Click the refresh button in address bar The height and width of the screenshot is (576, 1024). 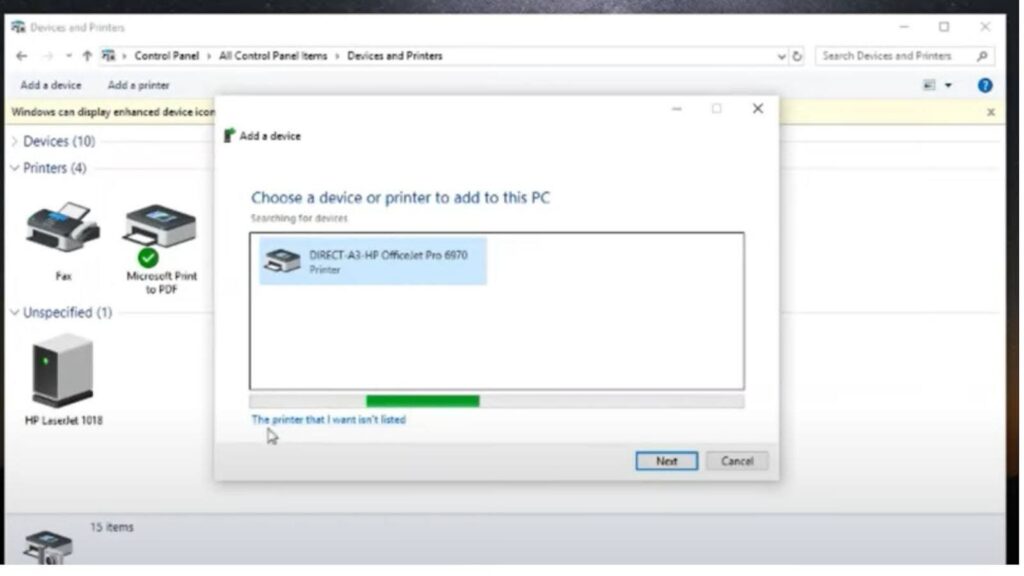tap(797, 56)
